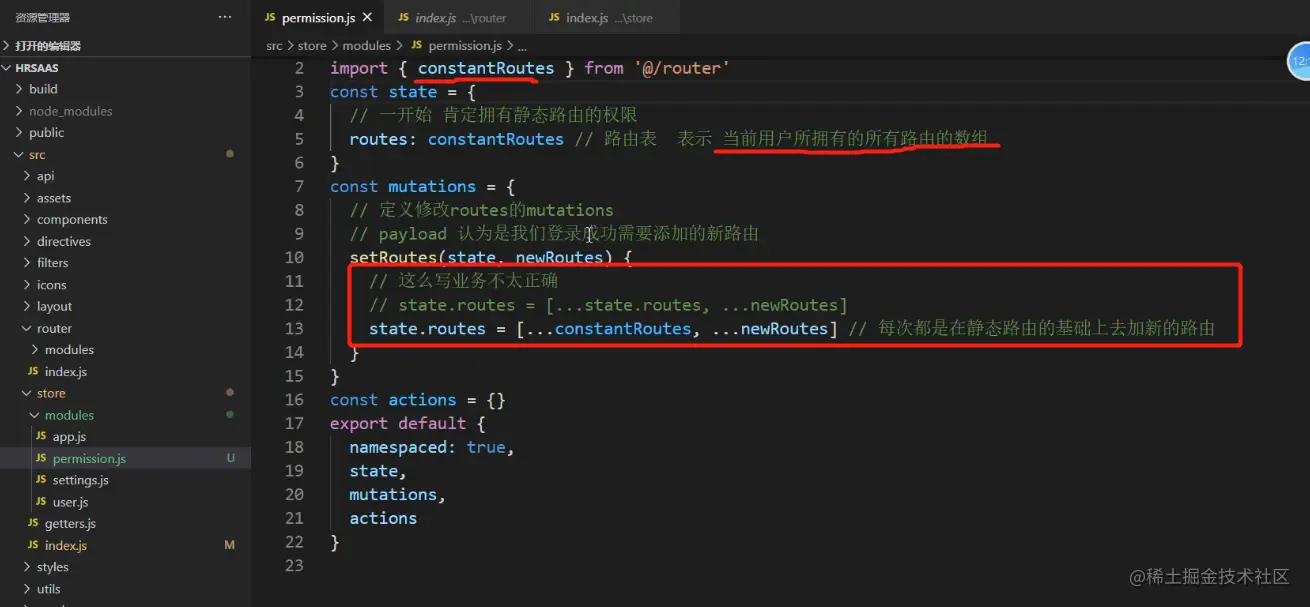
Task: Click line number 13 in the gutter
Action: tap(294, 329)
